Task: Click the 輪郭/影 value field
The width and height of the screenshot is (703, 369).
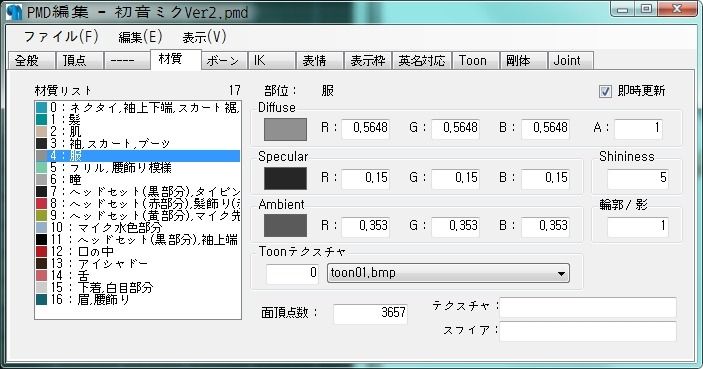Action: (638, 226)
